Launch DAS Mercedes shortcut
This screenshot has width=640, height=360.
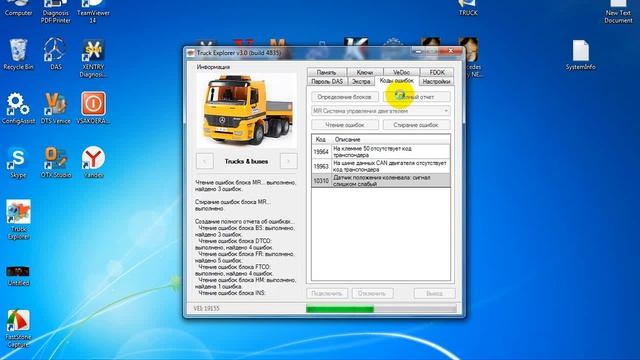56,54
